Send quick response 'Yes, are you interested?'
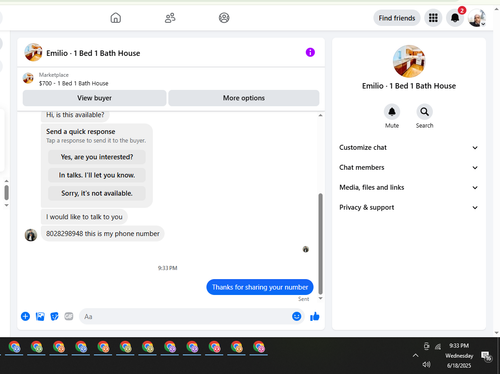500x374 pixels. point(97,157)
